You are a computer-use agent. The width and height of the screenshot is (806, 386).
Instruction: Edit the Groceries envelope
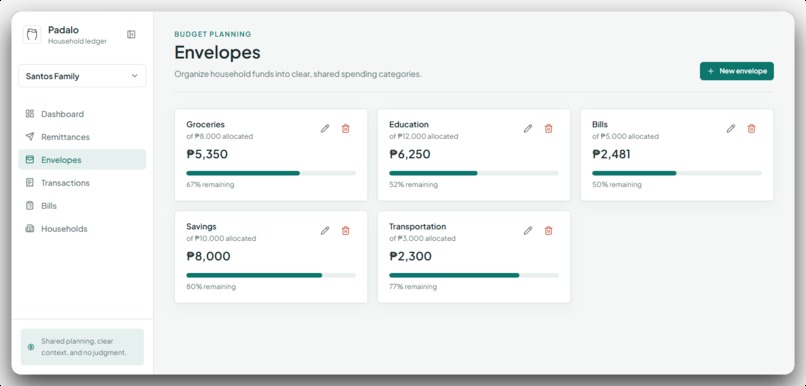click(325, 128)
